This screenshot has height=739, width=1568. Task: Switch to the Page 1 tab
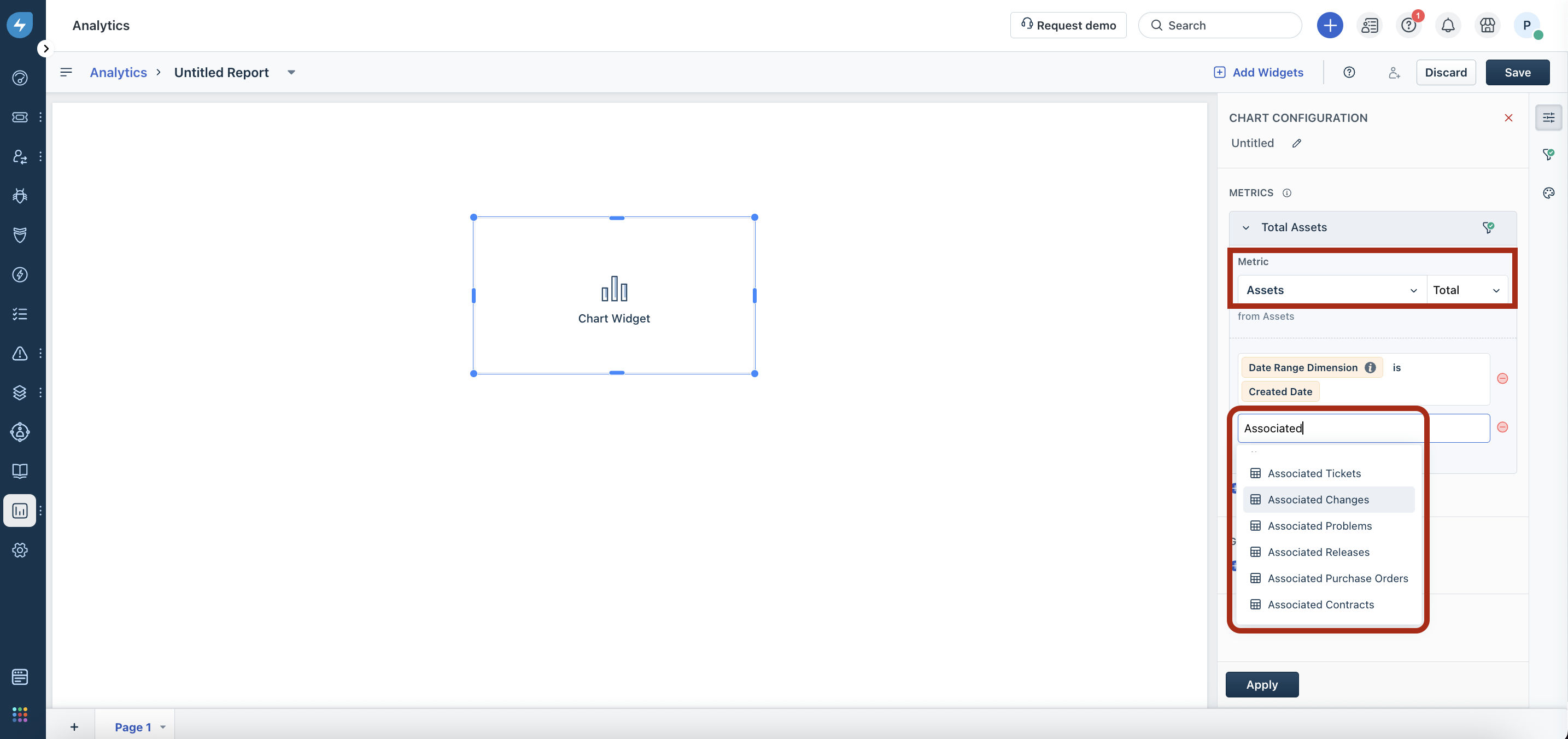point(133,727)
